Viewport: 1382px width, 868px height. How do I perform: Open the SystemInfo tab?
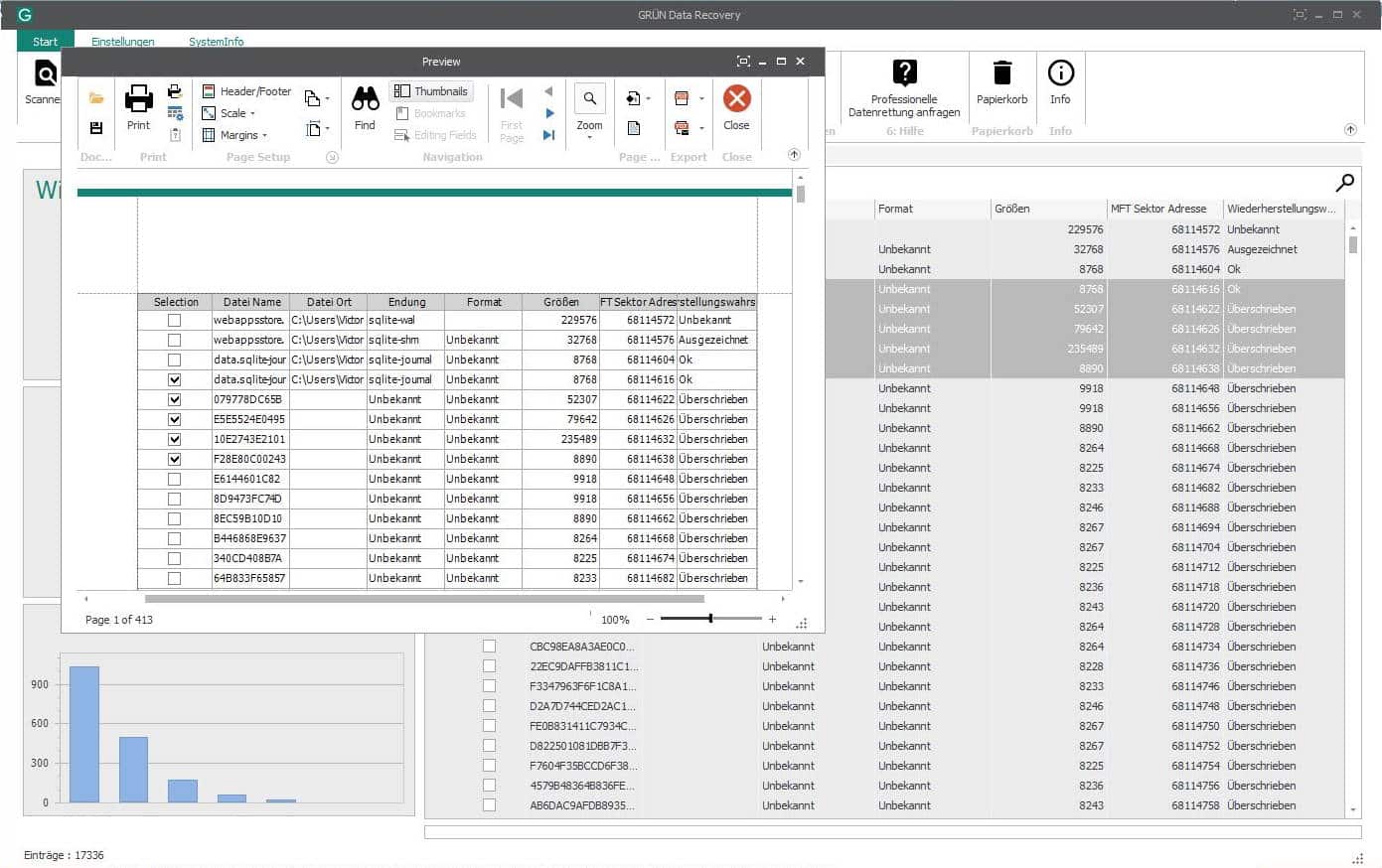[x=217, y=42]
